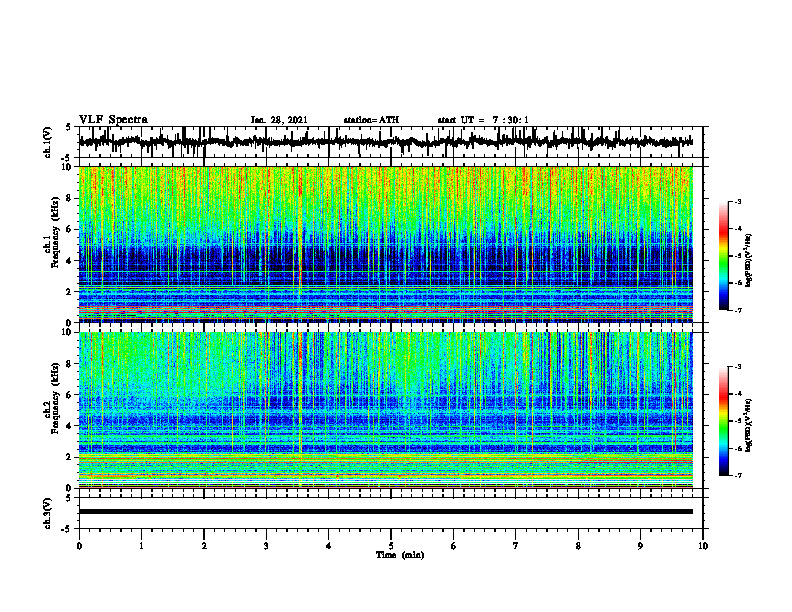Click the ch.2 colorbar log(PSD) unit label
Screen dimensions: 792x612
[x=749, y=425]
